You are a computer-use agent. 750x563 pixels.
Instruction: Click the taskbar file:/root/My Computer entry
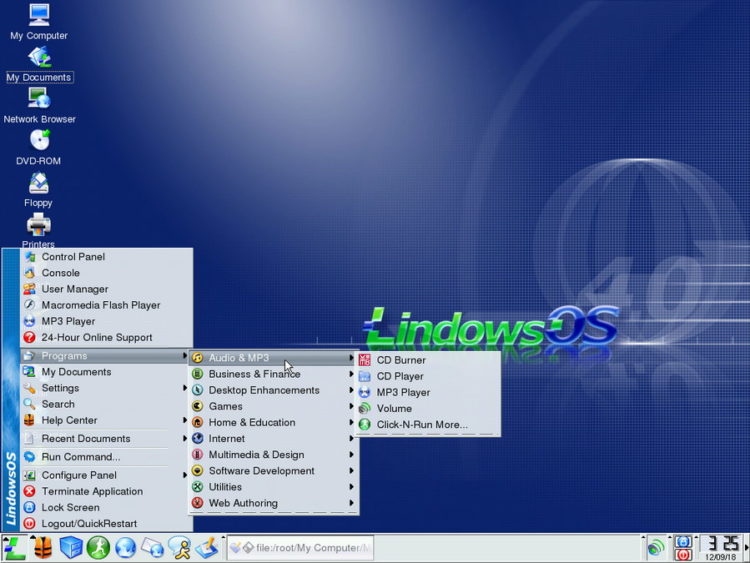tap(299, 547)
